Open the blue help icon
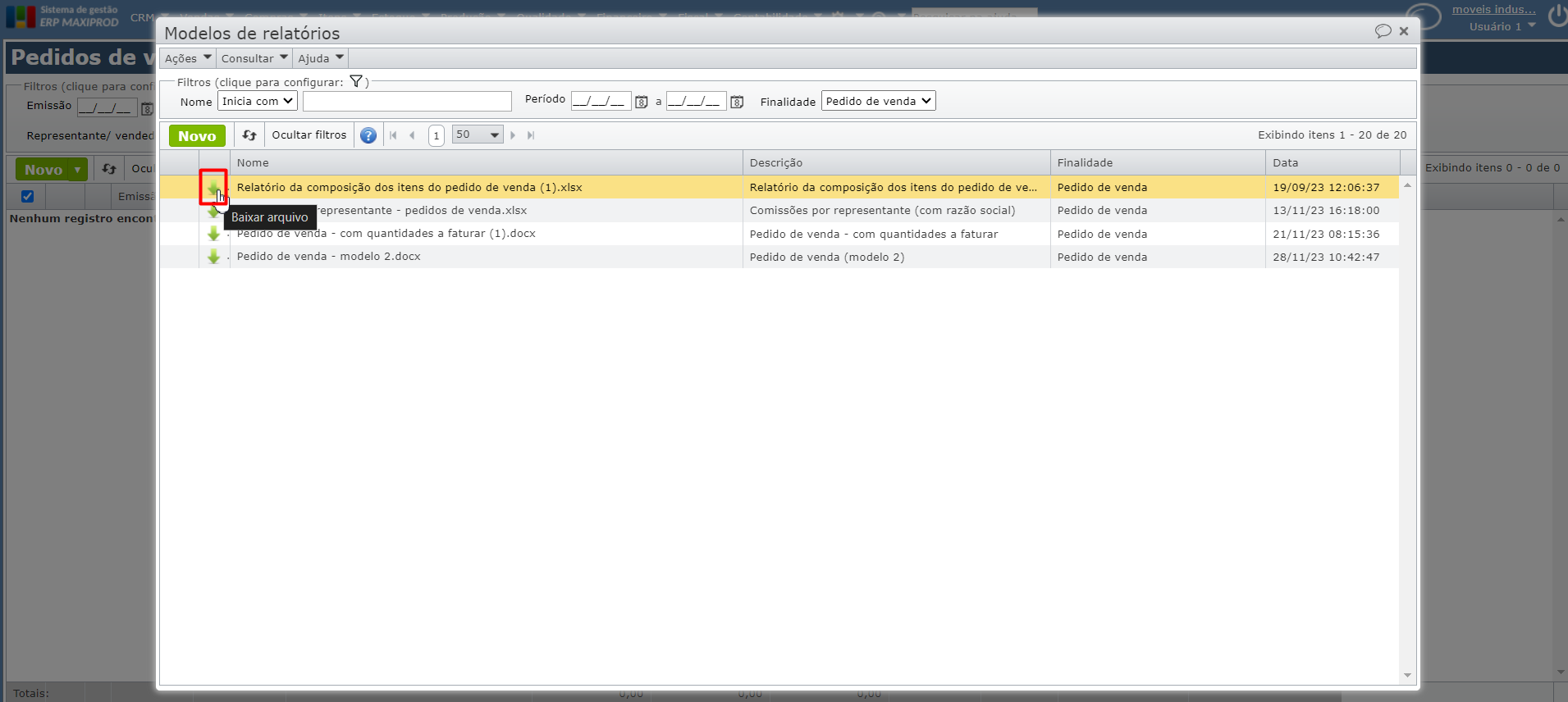Screen dimensions: 1568x702 (x=368, y=135)
